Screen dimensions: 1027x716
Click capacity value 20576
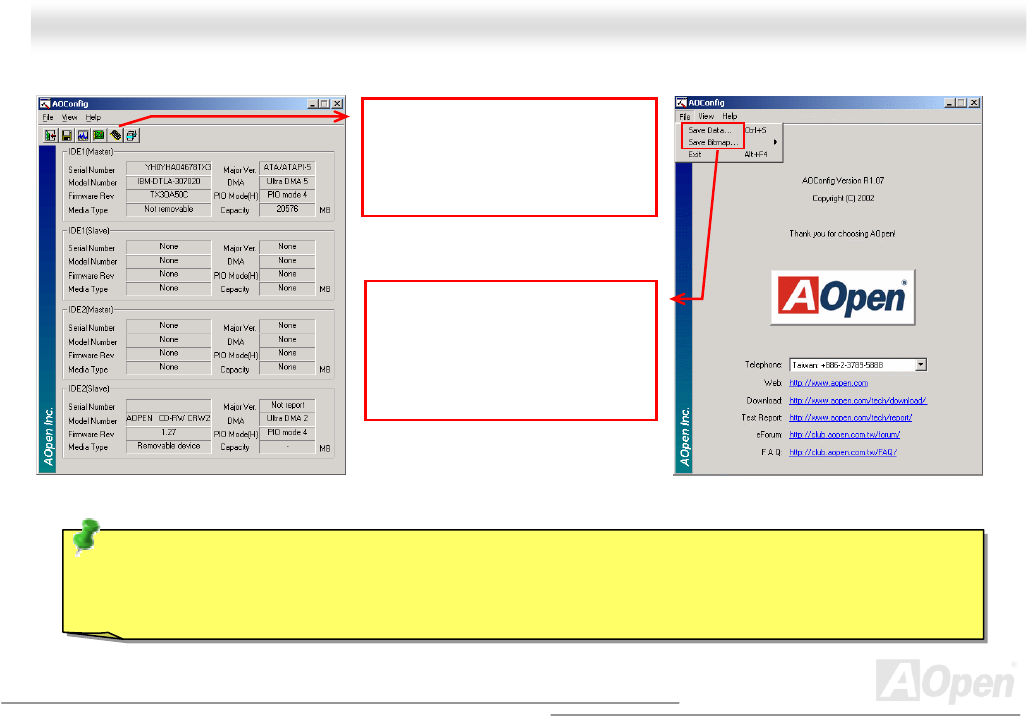point(288,209)
